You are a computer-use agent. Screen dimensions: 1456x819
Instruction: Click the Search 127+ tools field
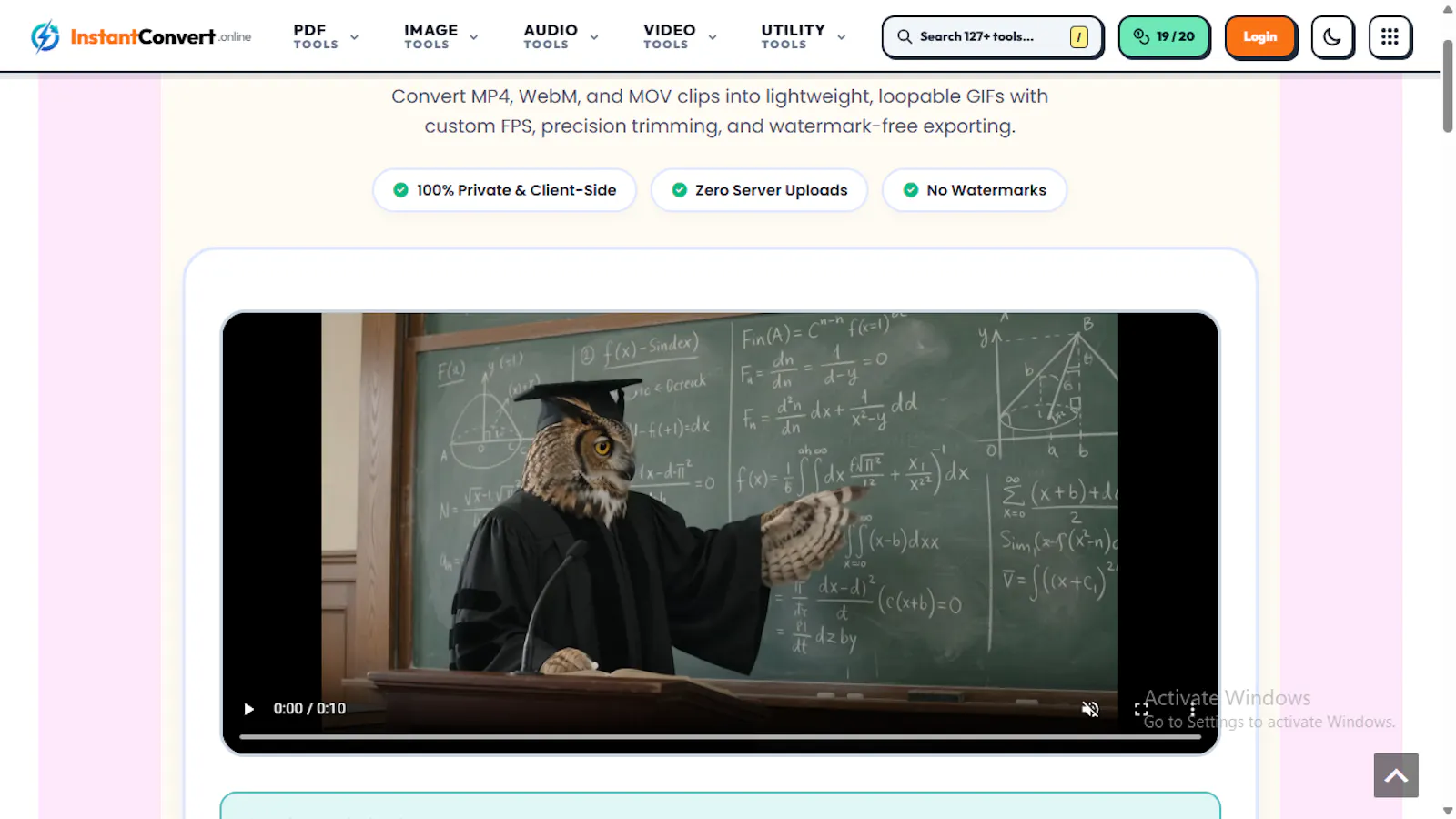point(992,36)
